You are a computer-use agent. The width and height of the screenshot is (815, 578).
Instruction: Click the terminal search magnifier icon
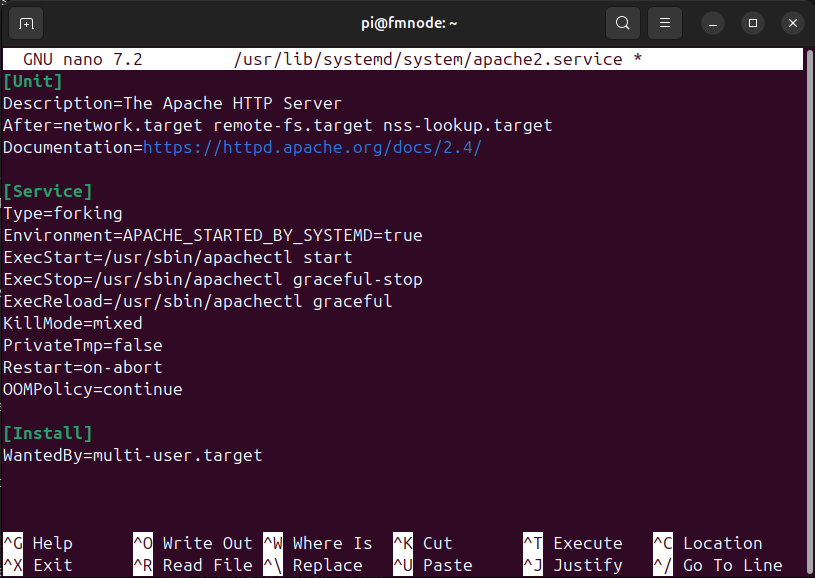coord(623,22)
